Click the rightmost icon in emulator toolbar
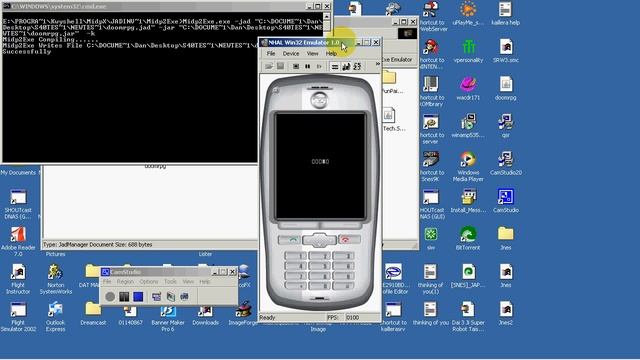 (357, 67)
